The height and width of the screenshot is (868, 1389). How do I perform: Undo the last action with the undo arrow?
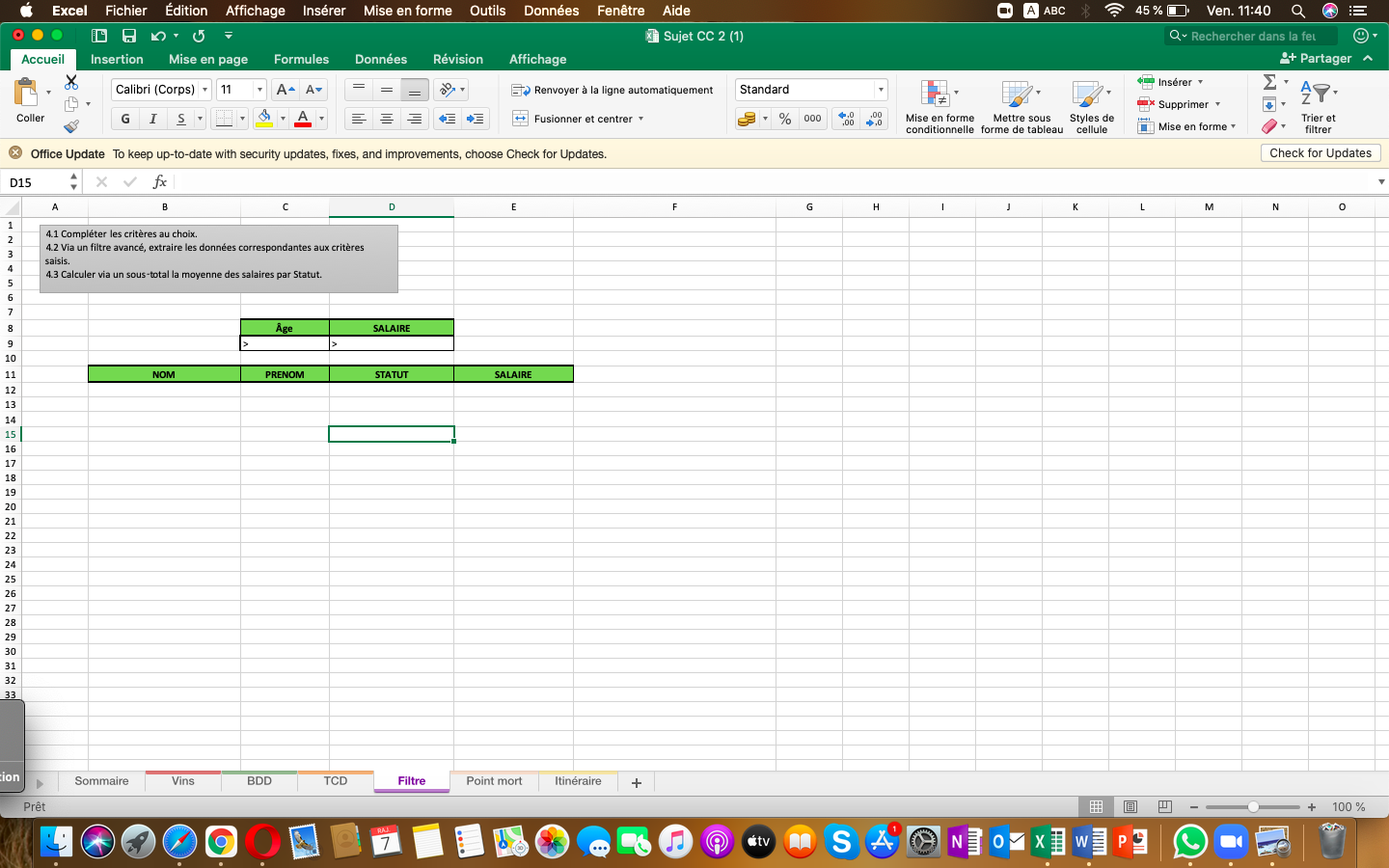point(158,36)
